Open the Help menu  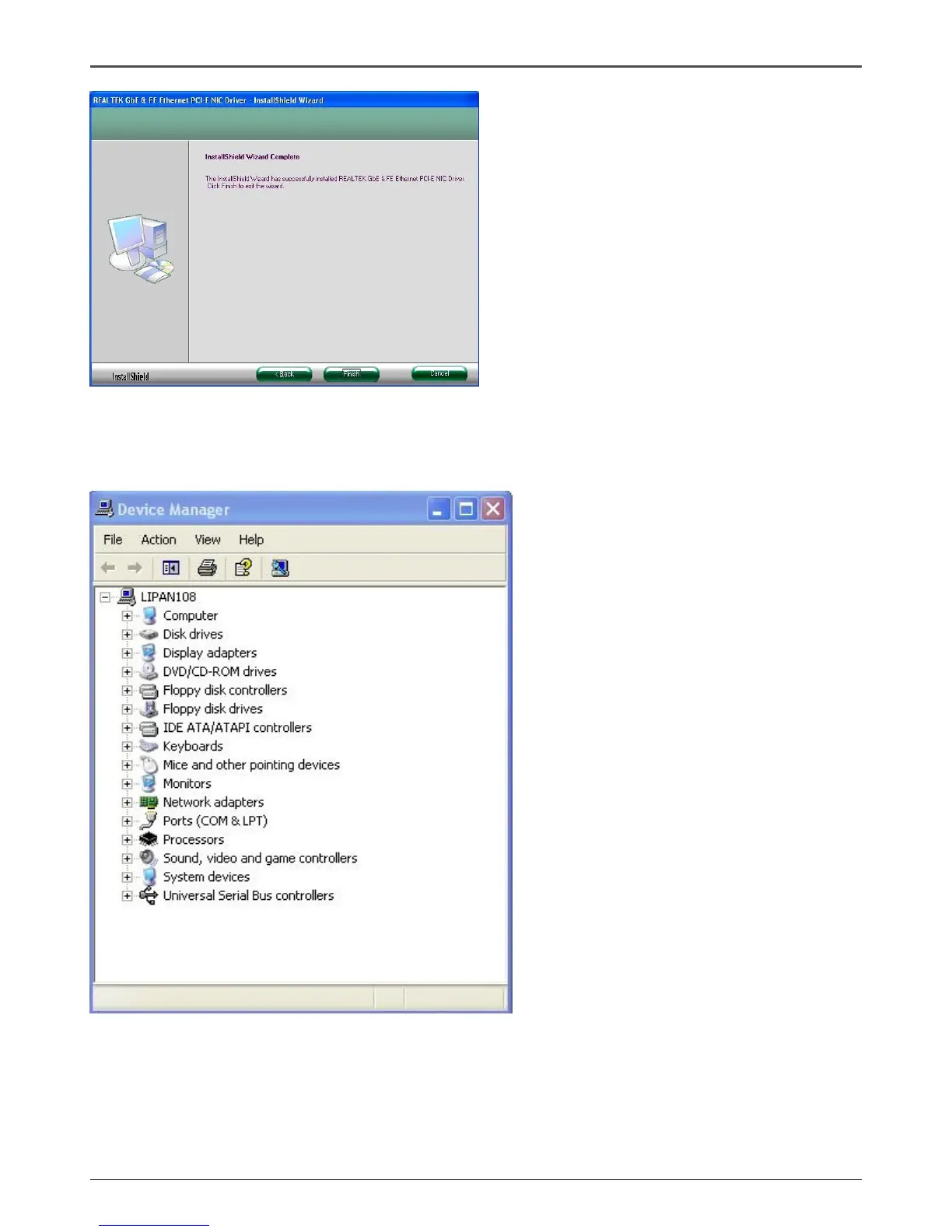click(x=251, y=540)
